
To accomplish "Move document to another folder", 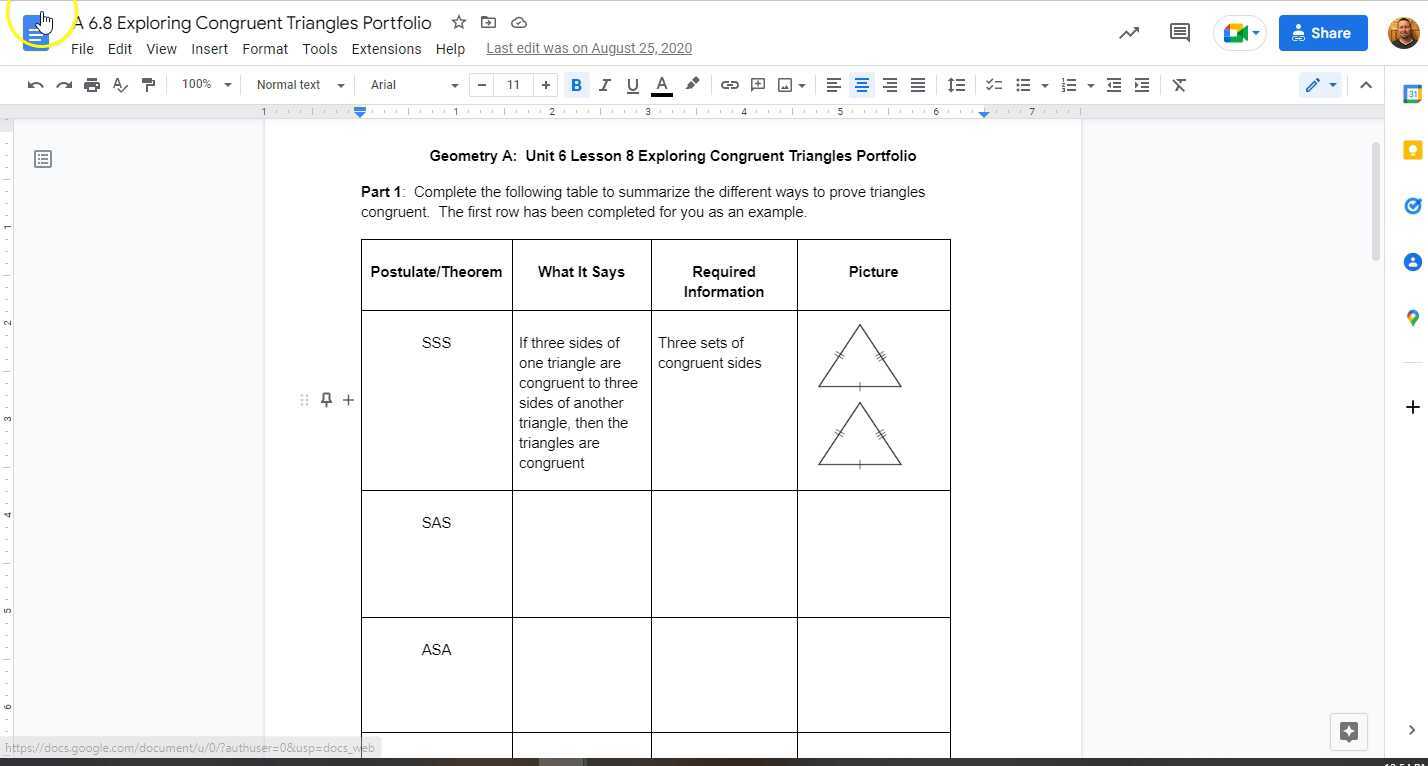I will tap(488, 22).
